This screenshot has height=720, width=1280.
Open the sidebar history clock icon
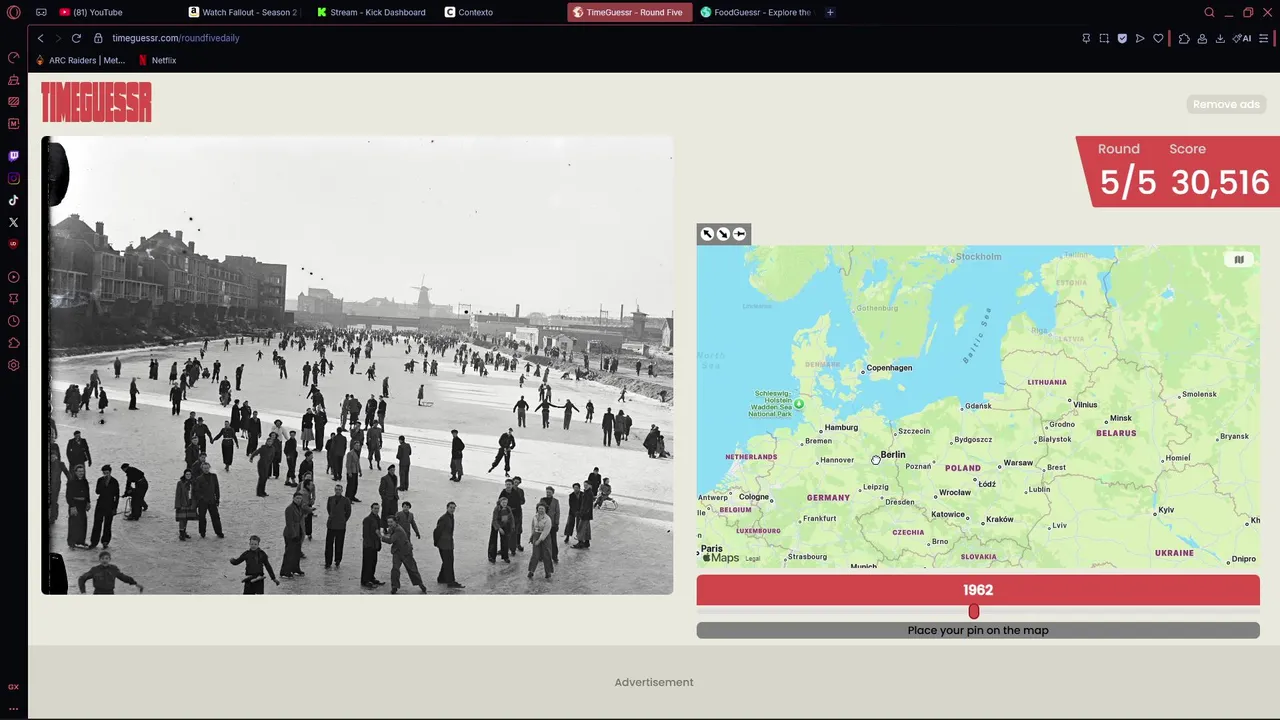pyautogui.click(x=13, y=321)
